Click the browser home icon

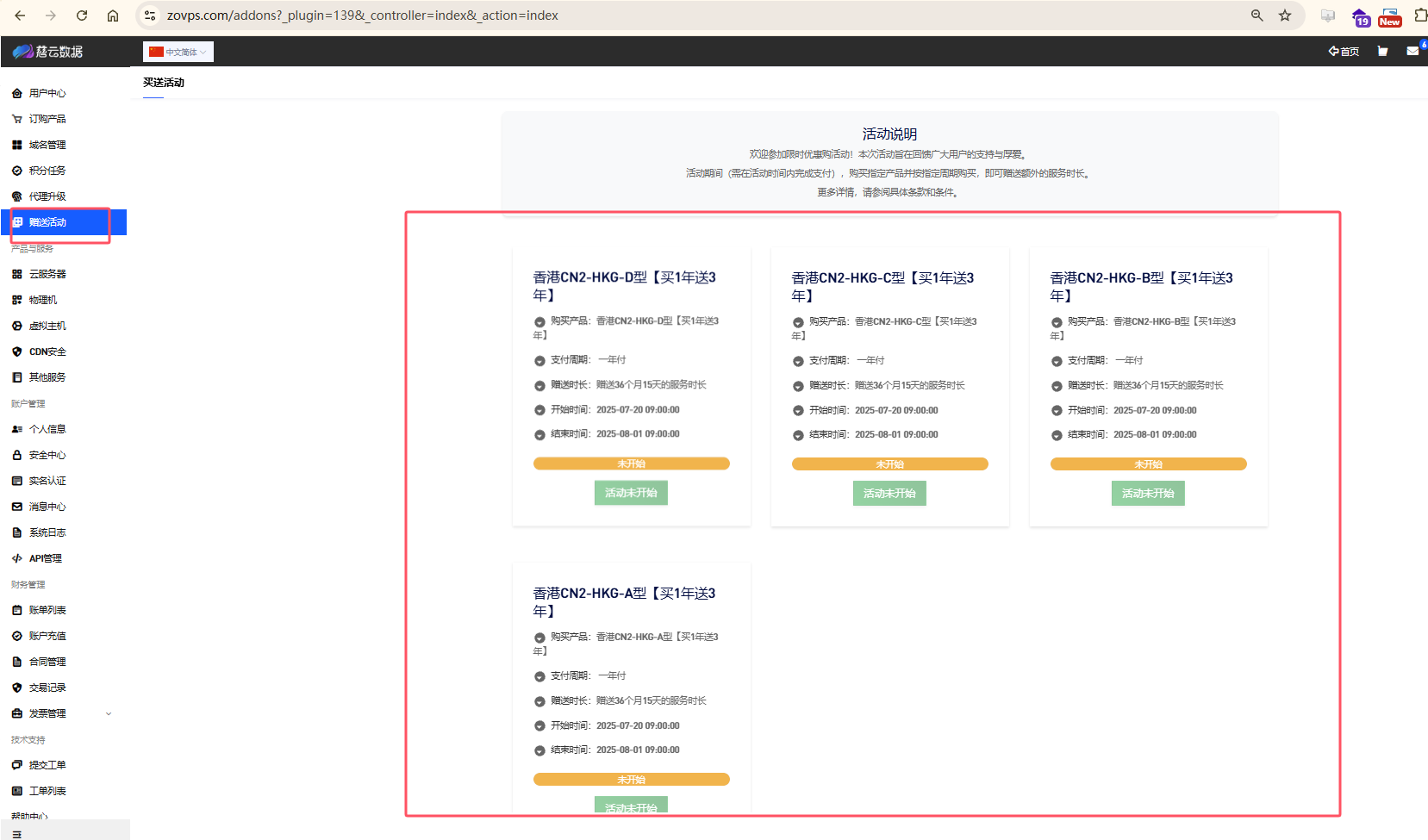pos(113,16)
